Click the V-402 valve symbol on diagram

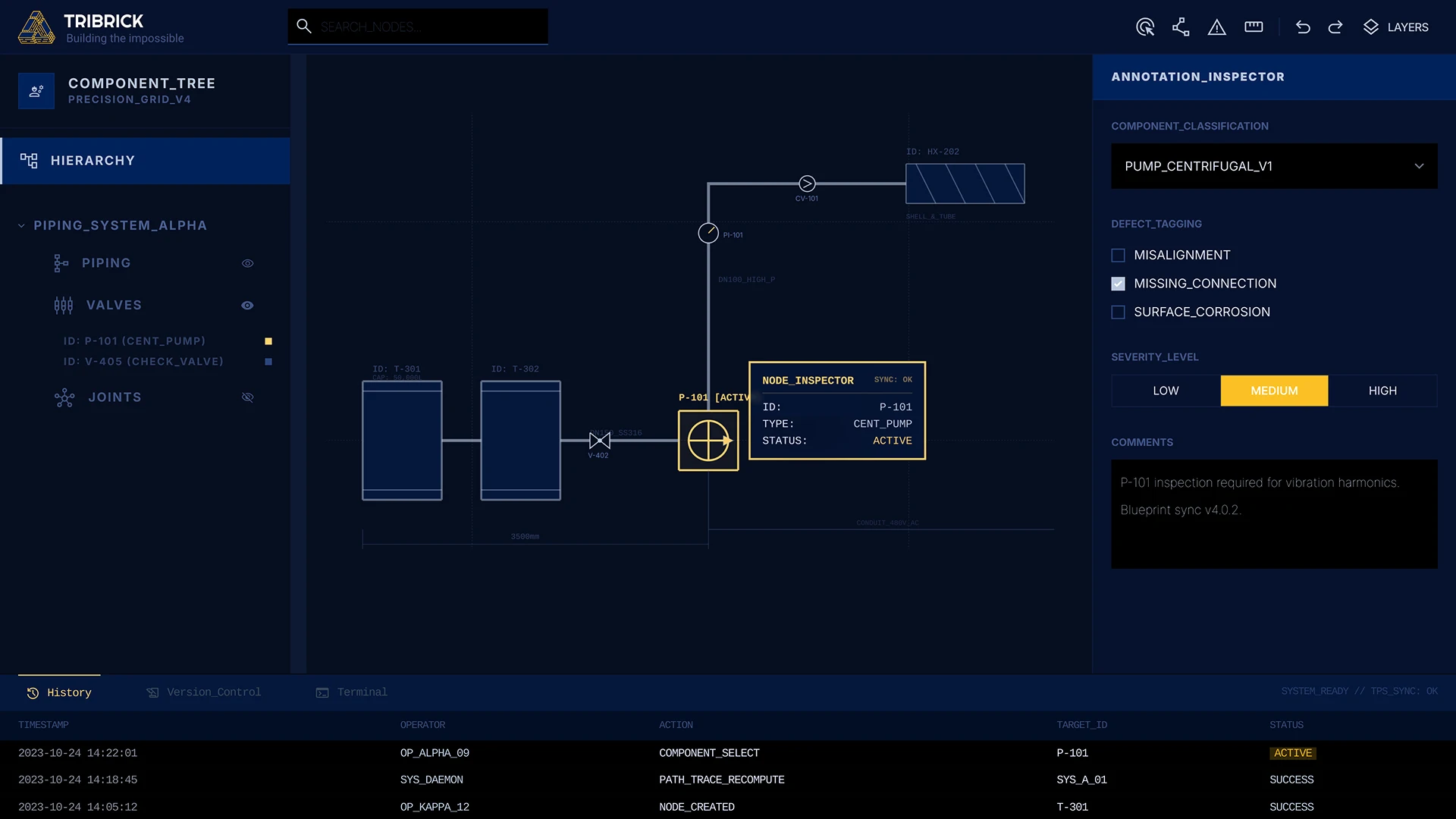[599, 441]
